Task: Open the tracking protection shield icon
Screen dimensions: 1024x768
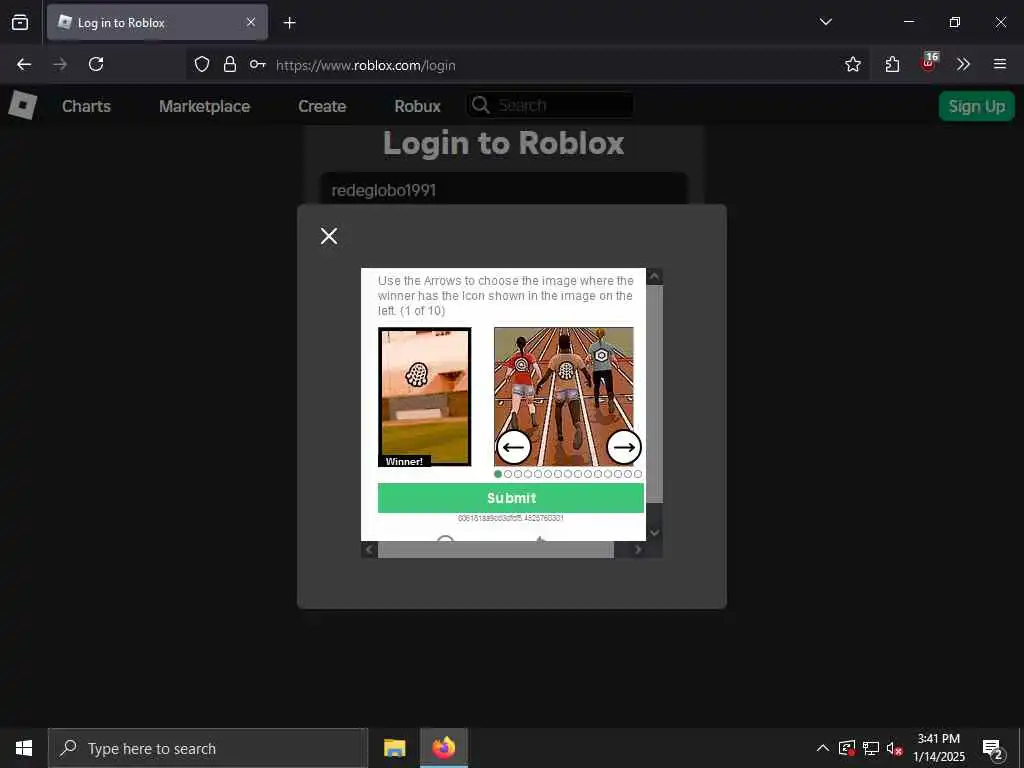Action: pyautogui.click(x=202, y=64)
